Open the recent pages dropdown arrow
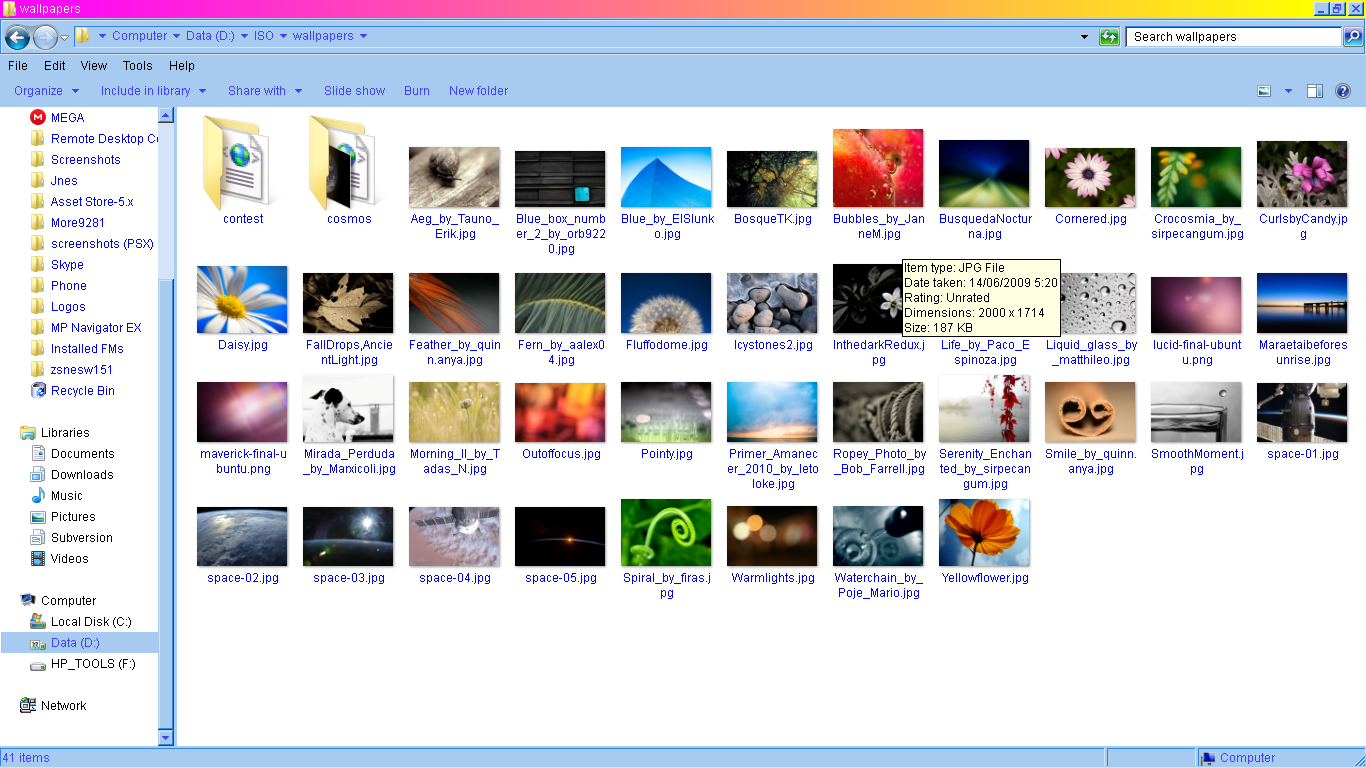1366x768 pixels. coord(65,38)
